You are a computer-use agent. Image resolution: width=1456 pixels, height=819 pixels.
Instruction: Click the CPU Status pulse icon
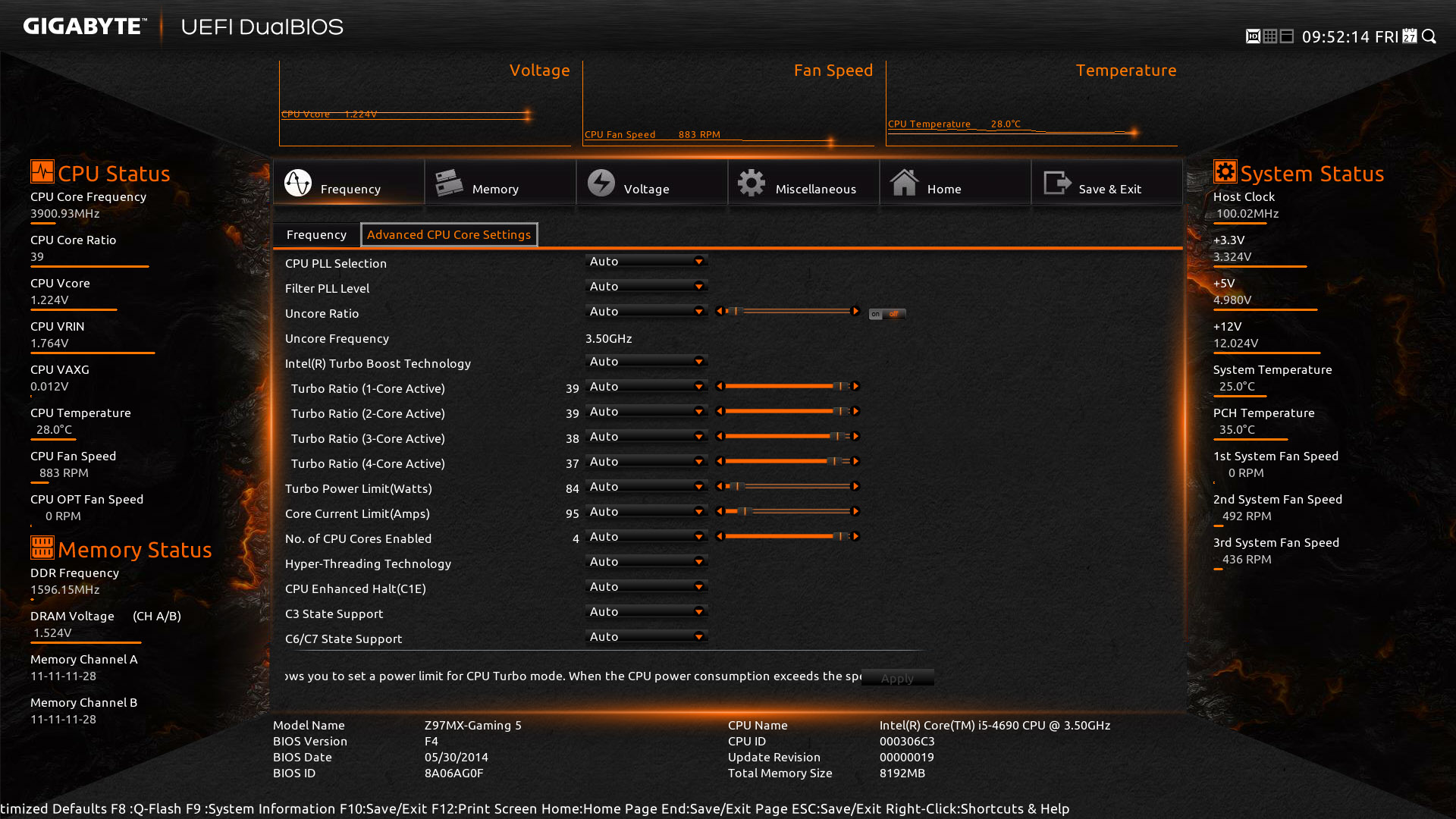pos(42,171)
